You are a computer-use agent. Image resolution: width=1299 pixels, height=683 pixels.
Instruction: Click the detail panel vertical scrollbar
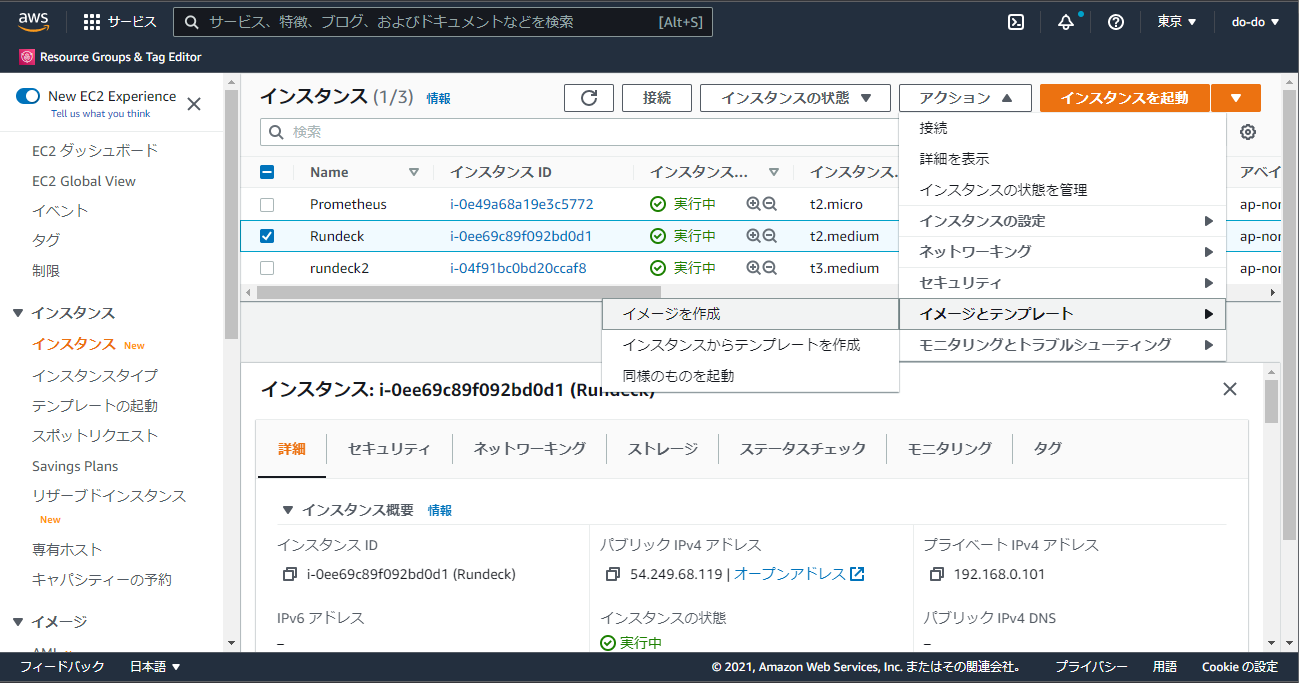pyautogui.click(x=1272, y=400)
